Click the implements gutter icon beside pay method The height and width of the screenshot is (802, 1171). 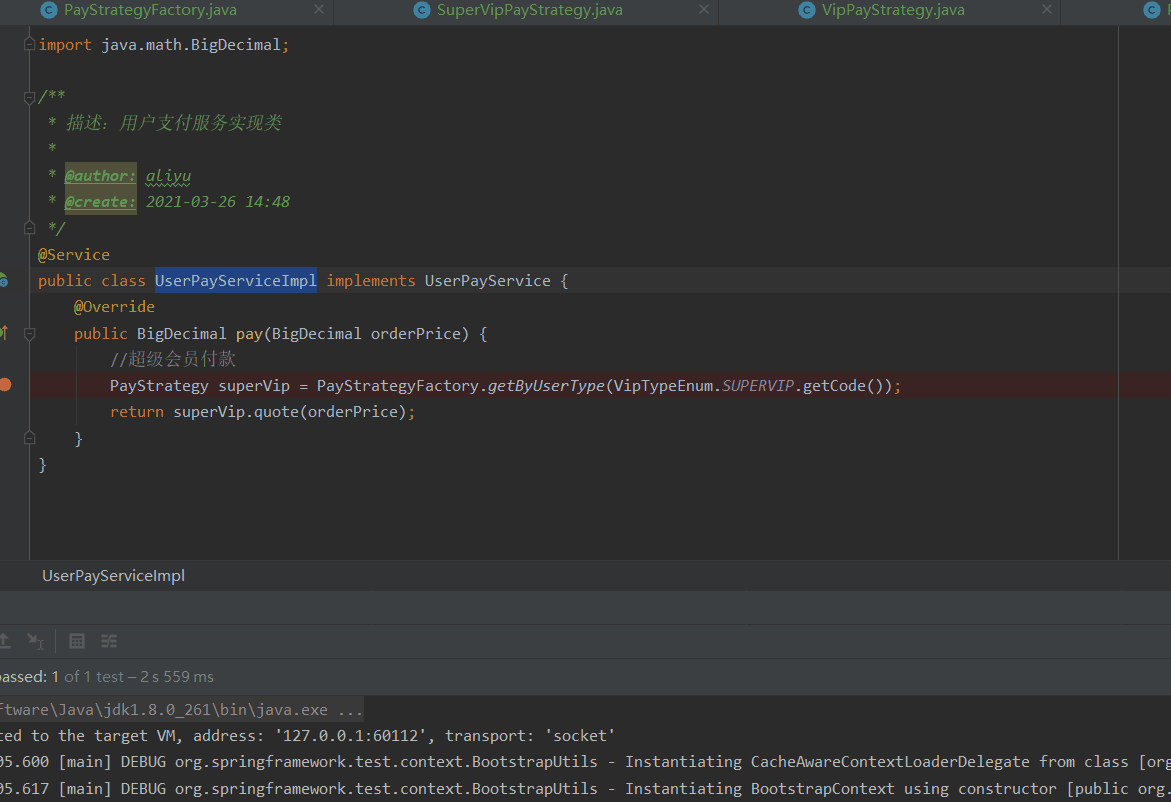click(x=4, y=332)
